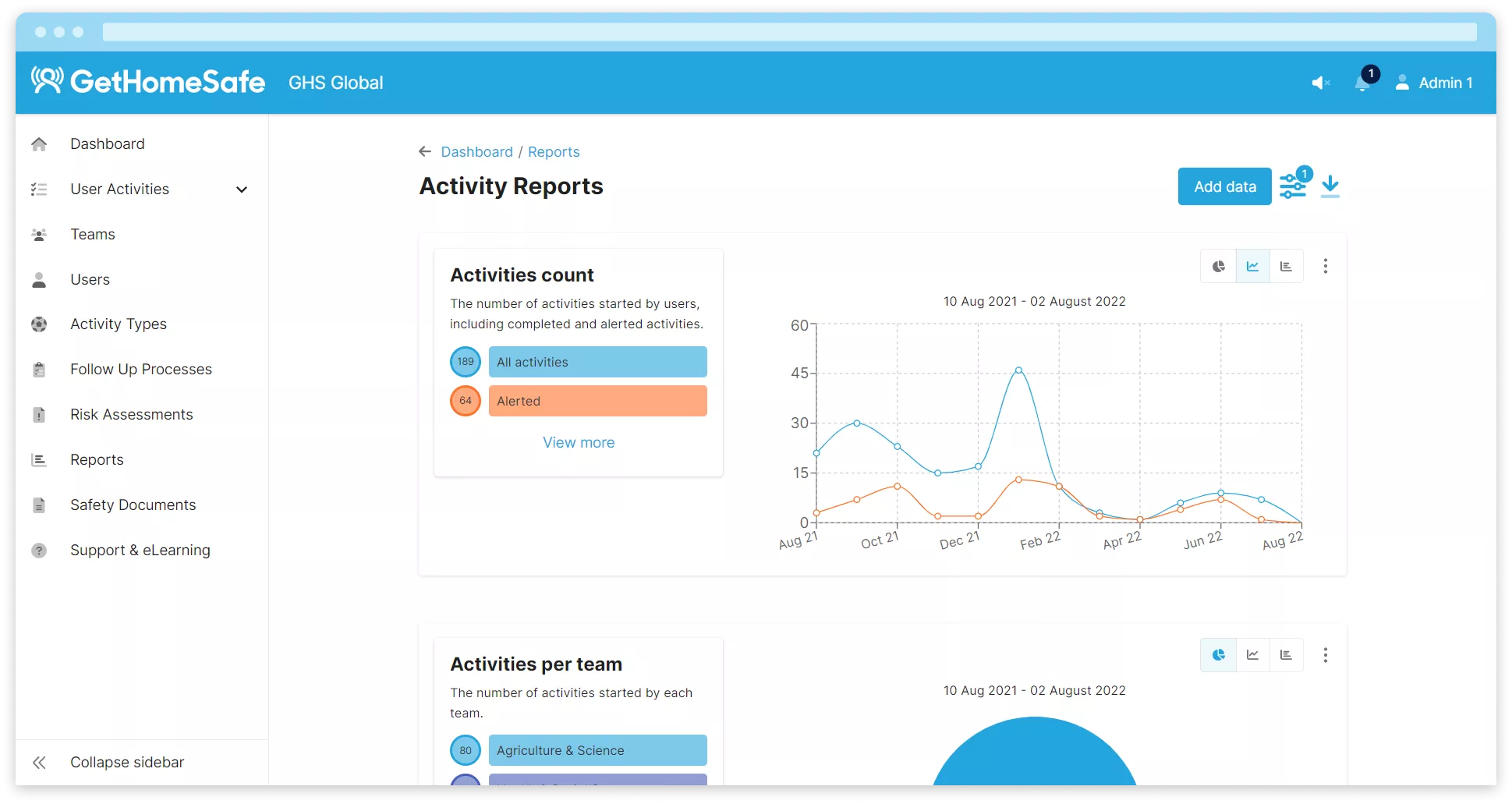Open Activities count three-dot options menu
Viewport: 1512px width, 804px height.
click(1325, 267)
